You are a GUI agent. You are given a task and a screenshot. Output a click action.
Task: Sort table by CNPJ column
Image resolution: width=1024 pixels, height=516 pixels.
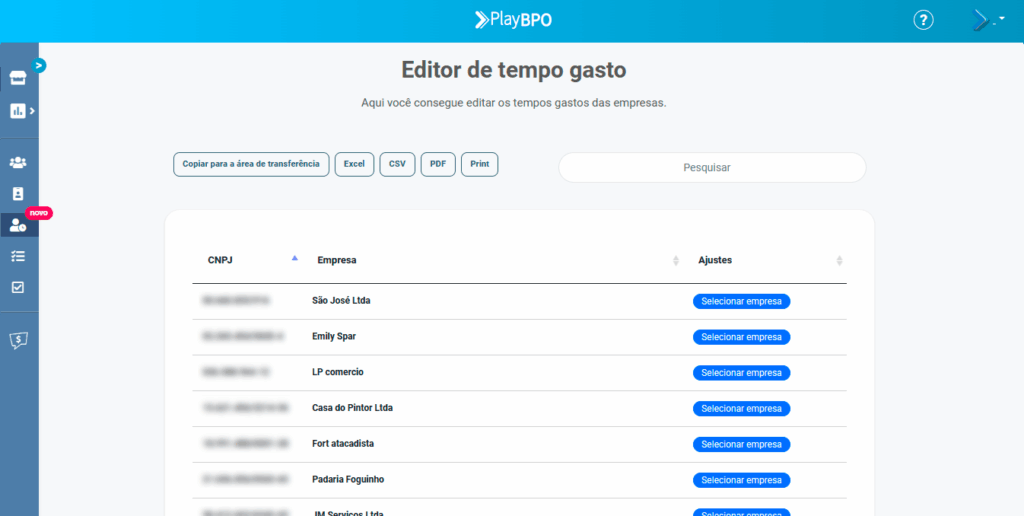tap(246, 260)
